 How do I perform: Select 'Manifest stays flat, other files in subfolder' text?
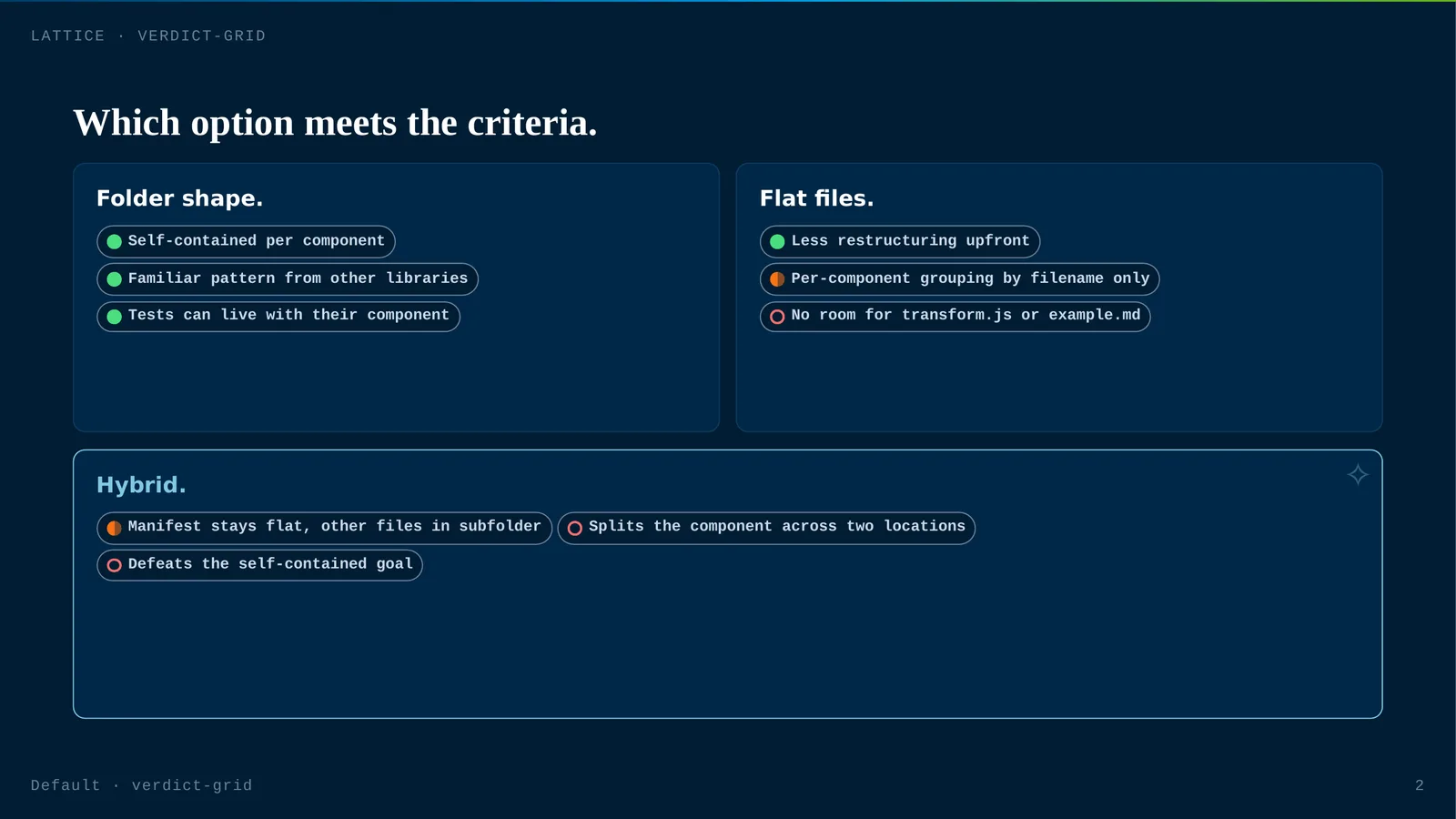(334, 526)
